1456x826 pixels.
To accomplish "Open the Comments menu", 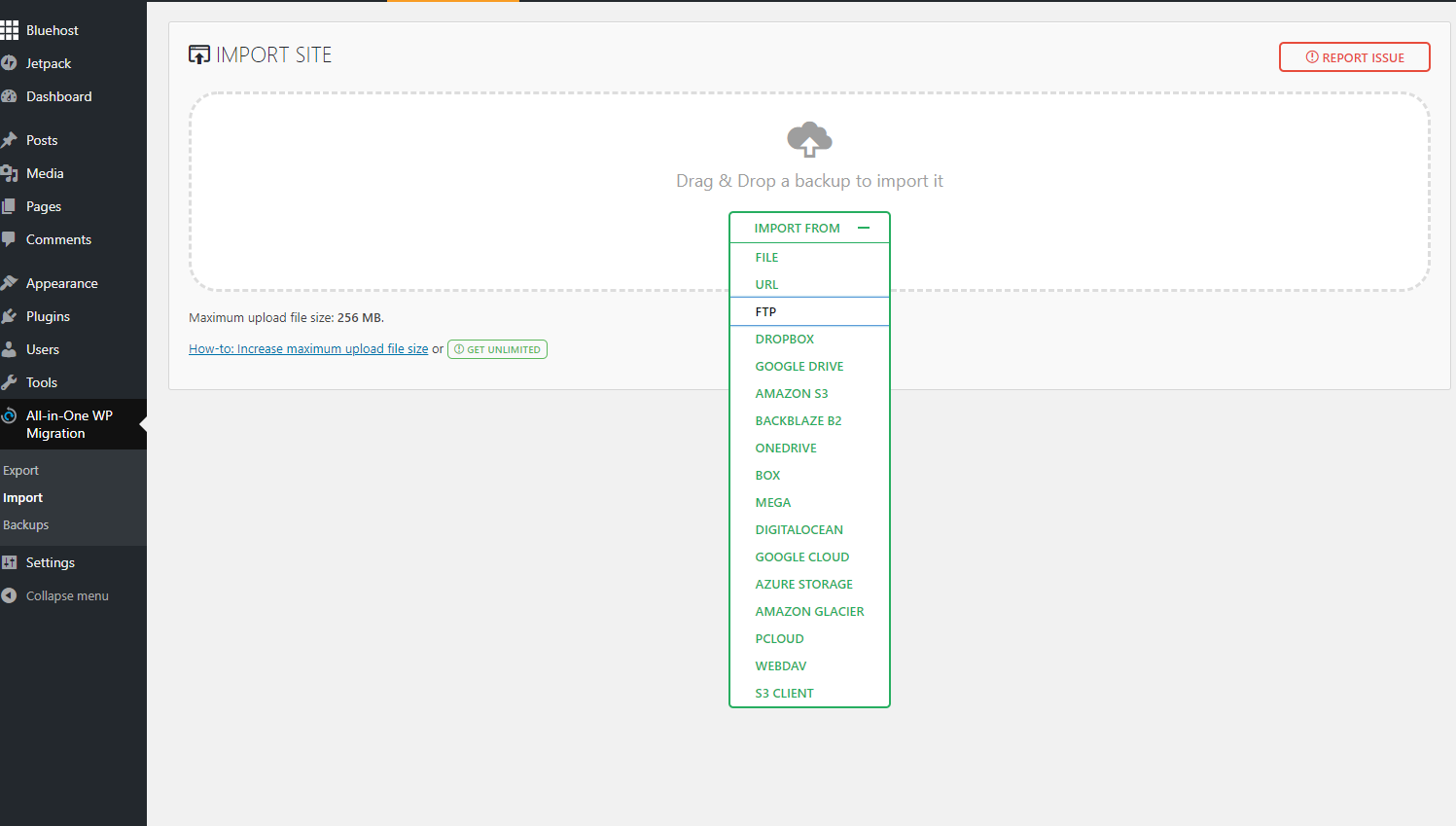I will (x=73, y=239).
